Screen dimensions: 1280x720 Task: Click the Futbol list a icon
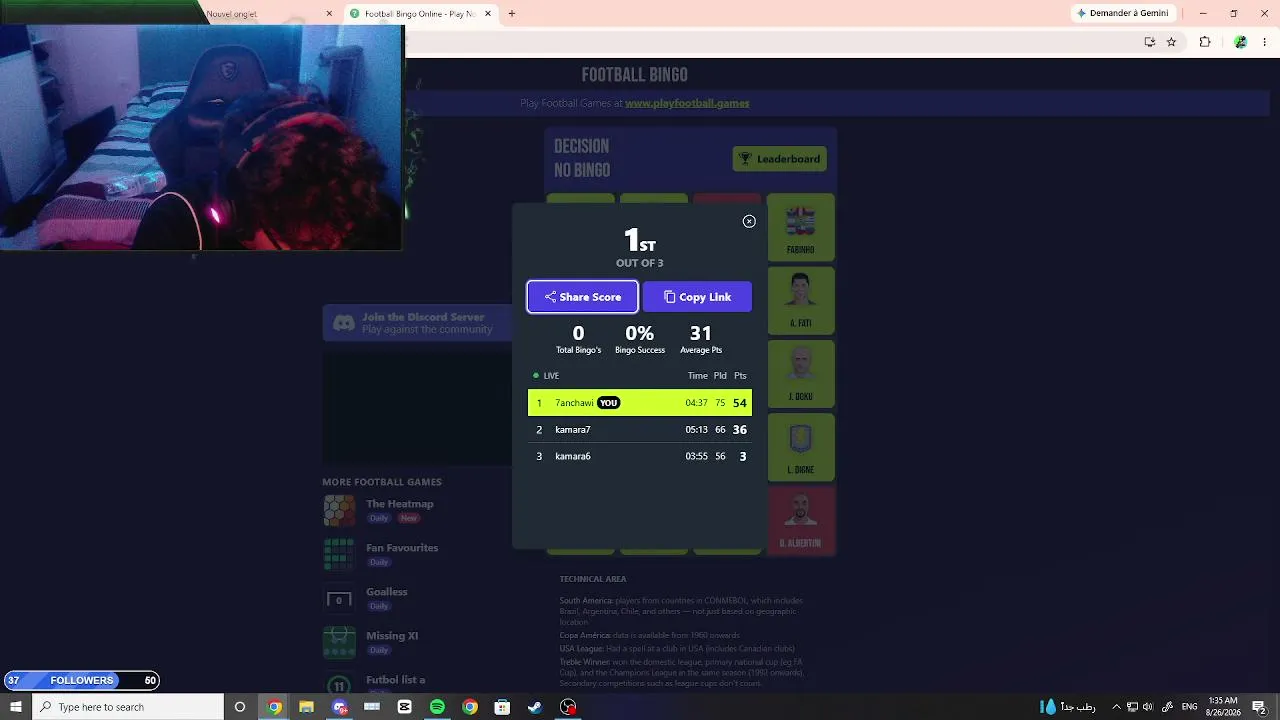(339, 684)
